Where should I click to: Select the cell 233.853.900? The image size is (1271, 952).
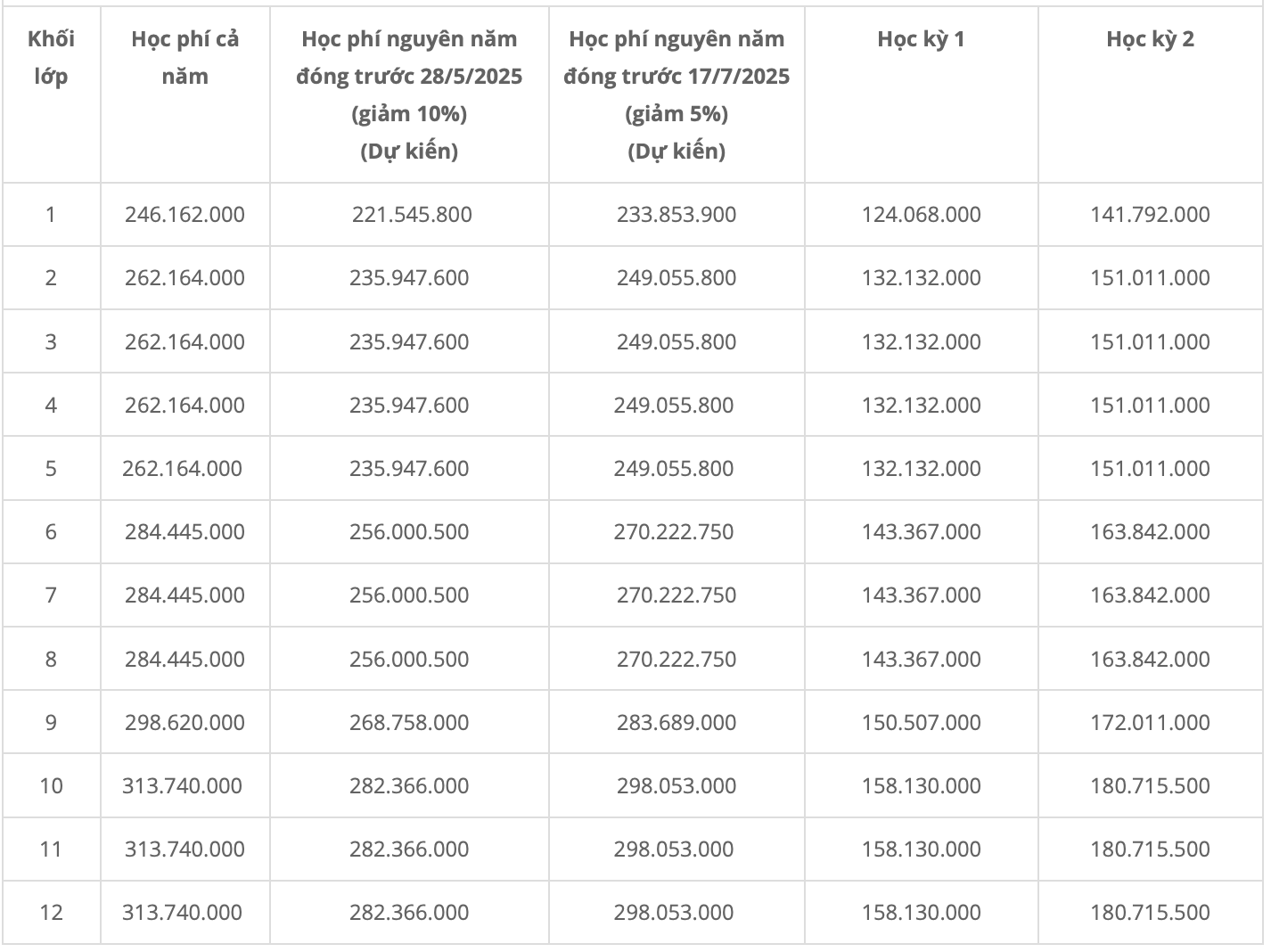click(x=676, y=215)
